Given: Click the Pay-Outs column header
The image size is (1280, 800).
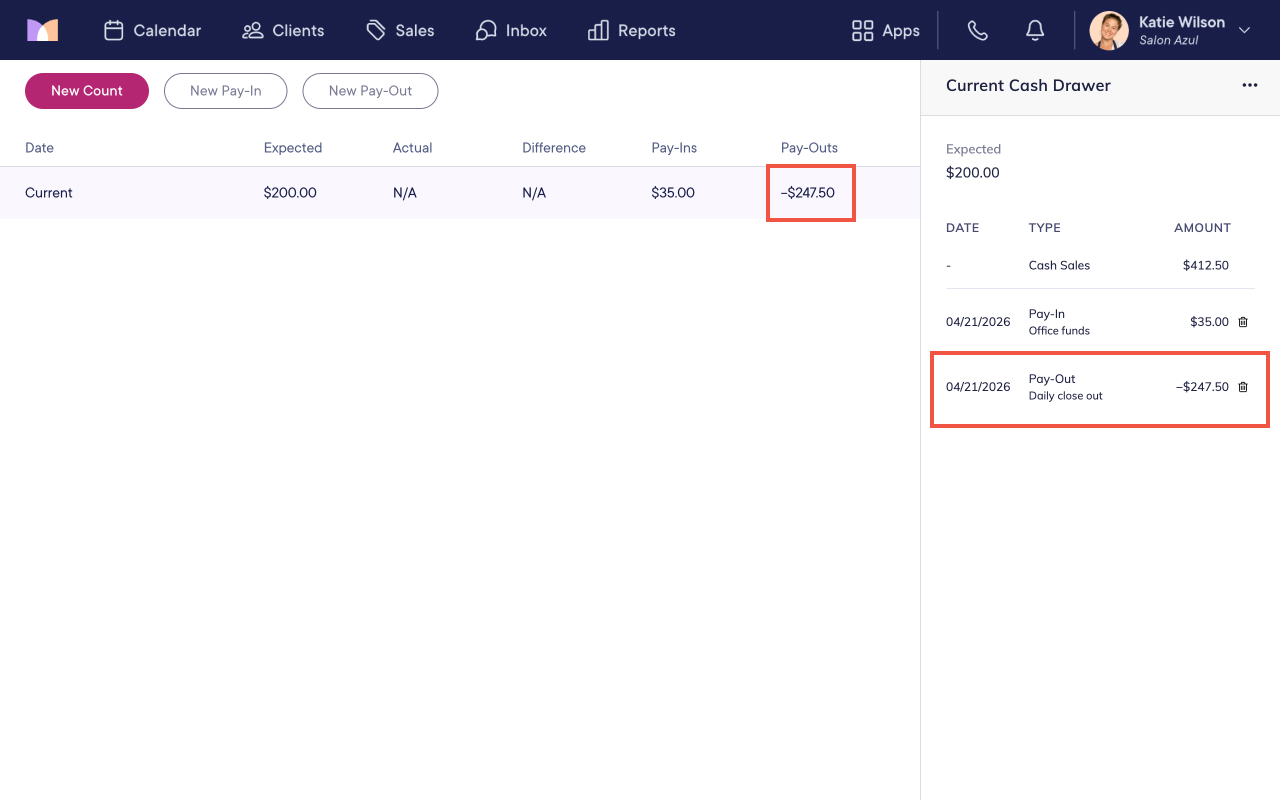Looking at the screenshot, I should 809,147.
